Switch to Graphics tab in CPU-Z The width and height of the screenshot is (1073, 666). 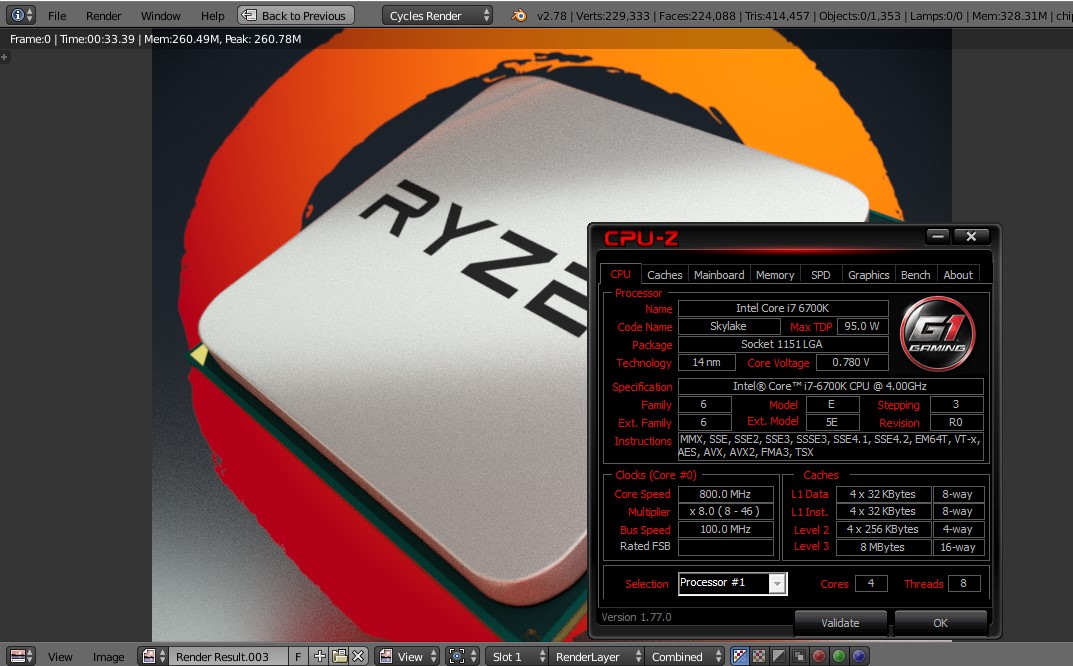click(868, 274)
